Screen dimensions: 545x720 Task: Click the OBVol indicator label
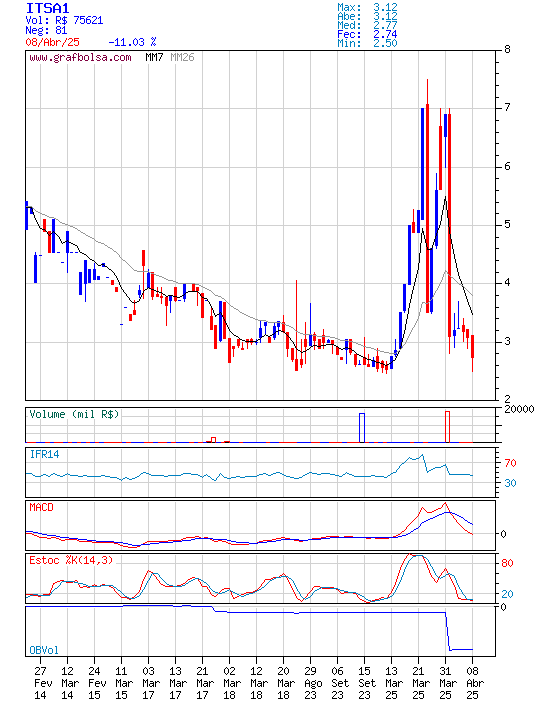click(x=44, y=650)
